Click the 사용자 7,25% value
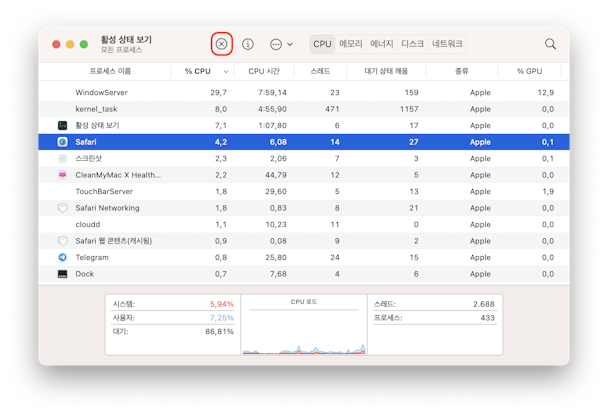Image resolution: width=608 pixels, height=416 pixels. coord(222,318)
